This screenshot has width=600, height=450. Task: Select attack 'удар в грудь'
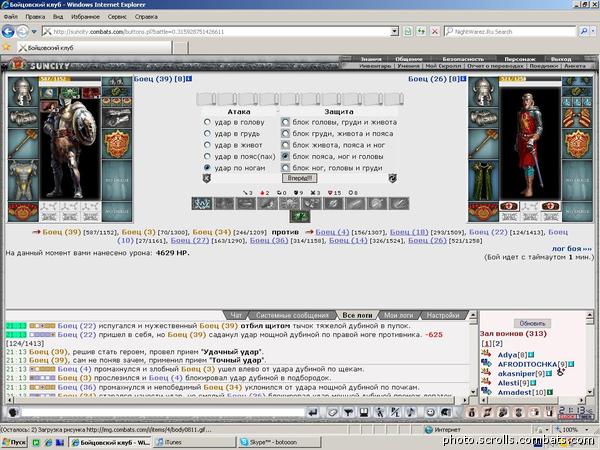tap(207, 134)
